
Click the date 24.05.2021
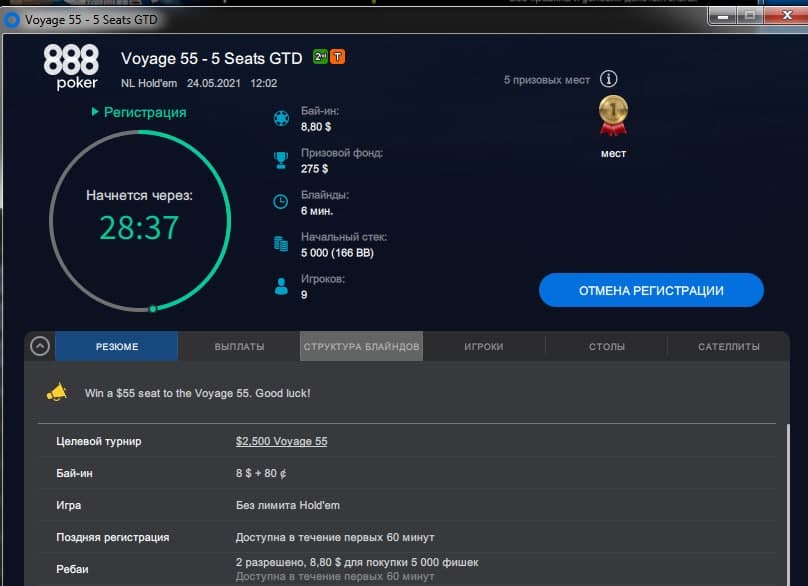pos(213,83)
